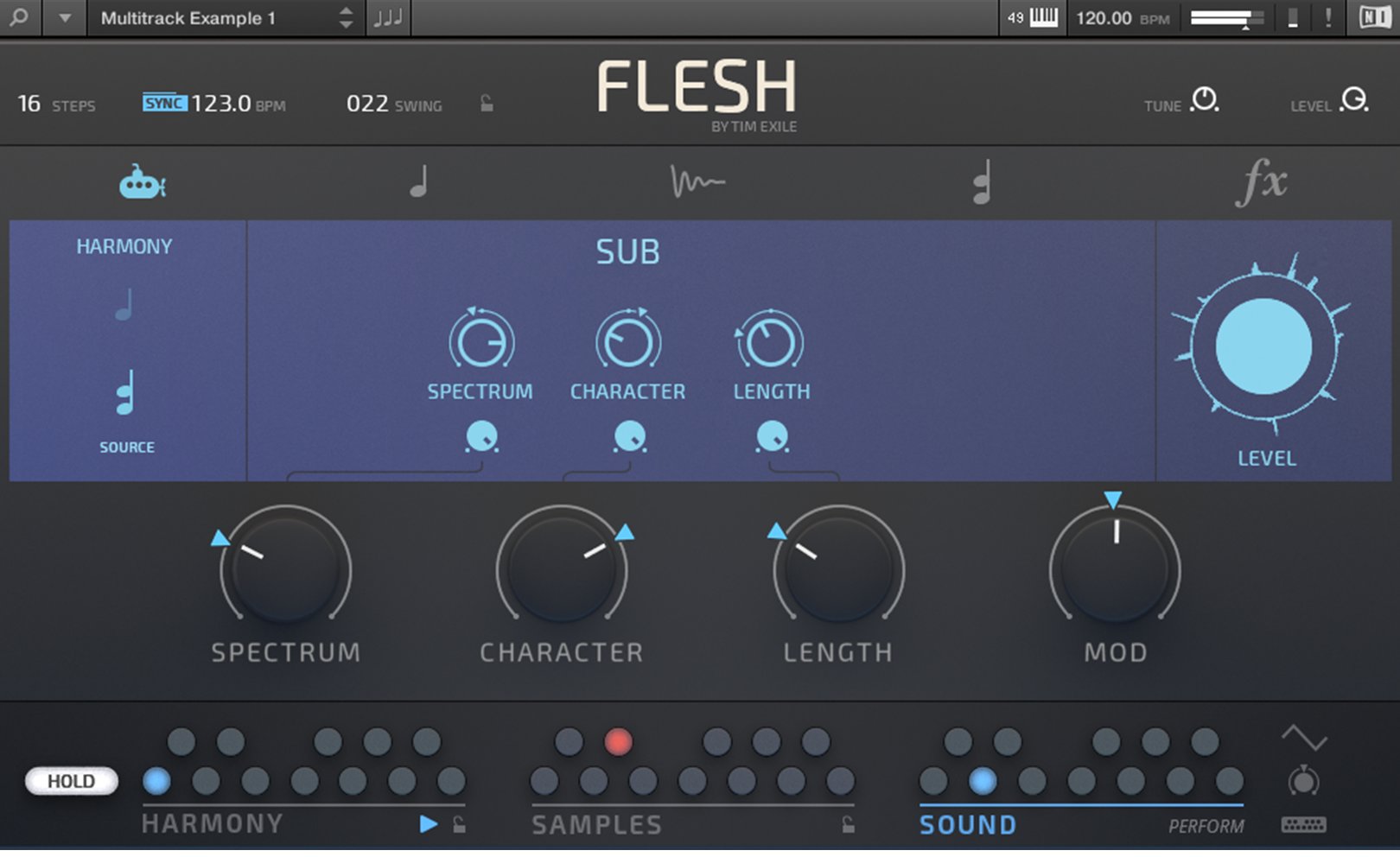This screenshot has height=857, width=1400.
Task: Click small modulation knob under Sub Spectrum
Action: tap(481, 437)
